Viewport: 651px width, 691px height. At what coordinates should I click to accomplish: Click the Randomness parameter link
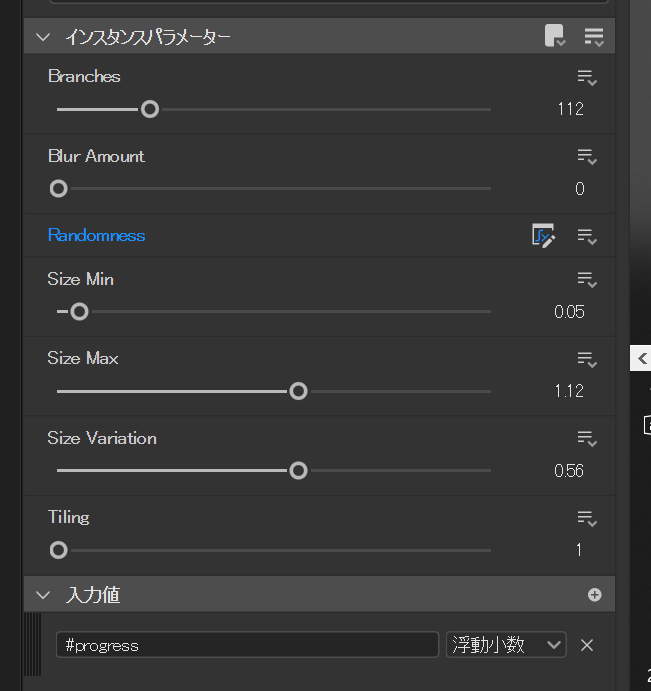96,236
